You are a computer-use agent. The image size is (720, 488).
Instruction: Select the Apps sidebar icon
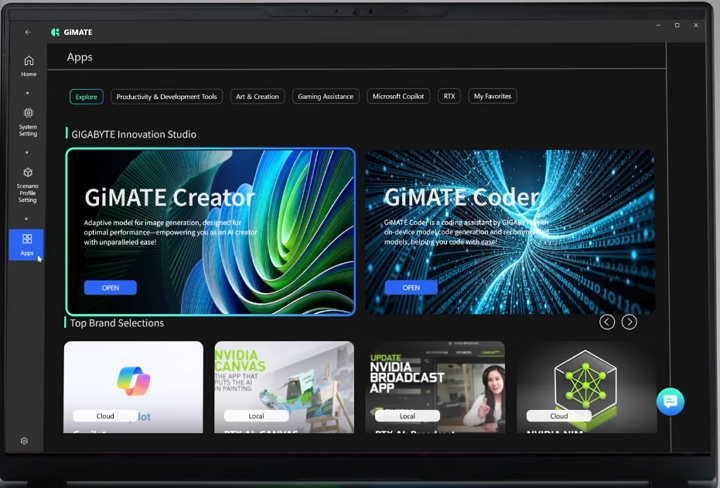tap(27, 244)
